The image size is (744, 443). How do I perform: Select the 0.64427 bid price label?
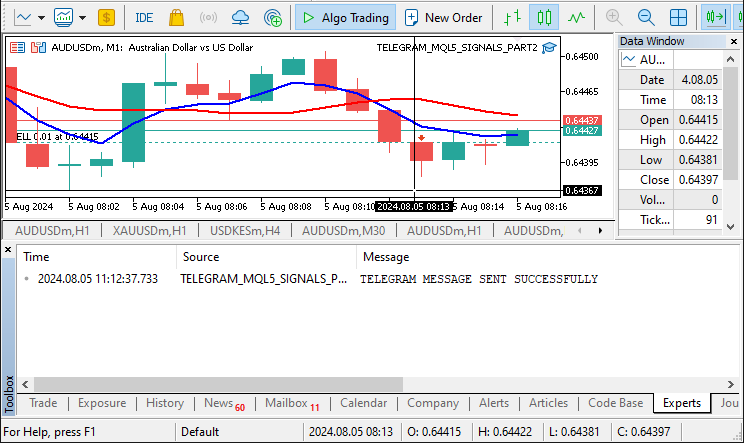(582, 130)
